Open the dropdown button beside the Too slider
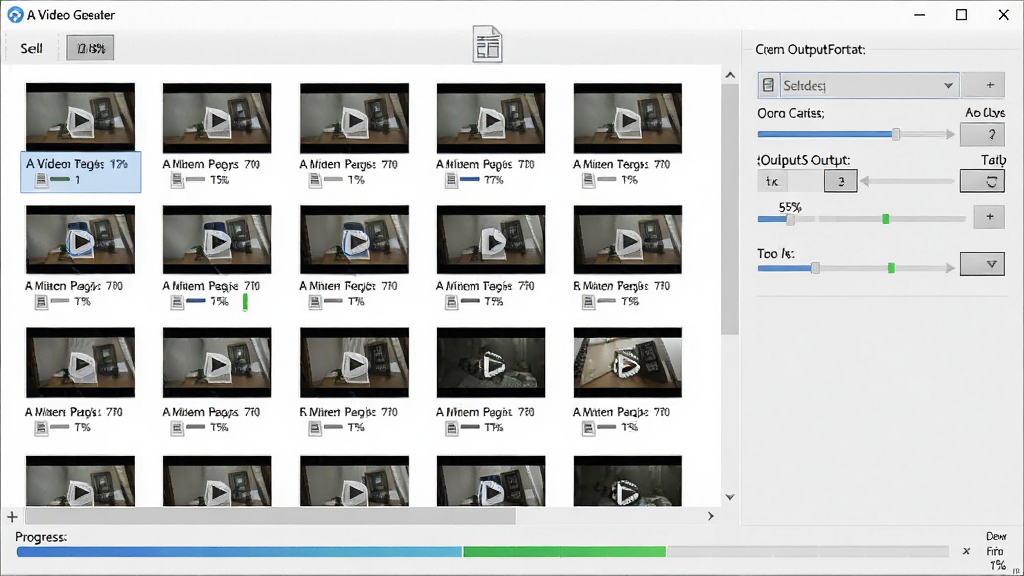This screenshot has width=1024, height=576. [x=982, y=264]
